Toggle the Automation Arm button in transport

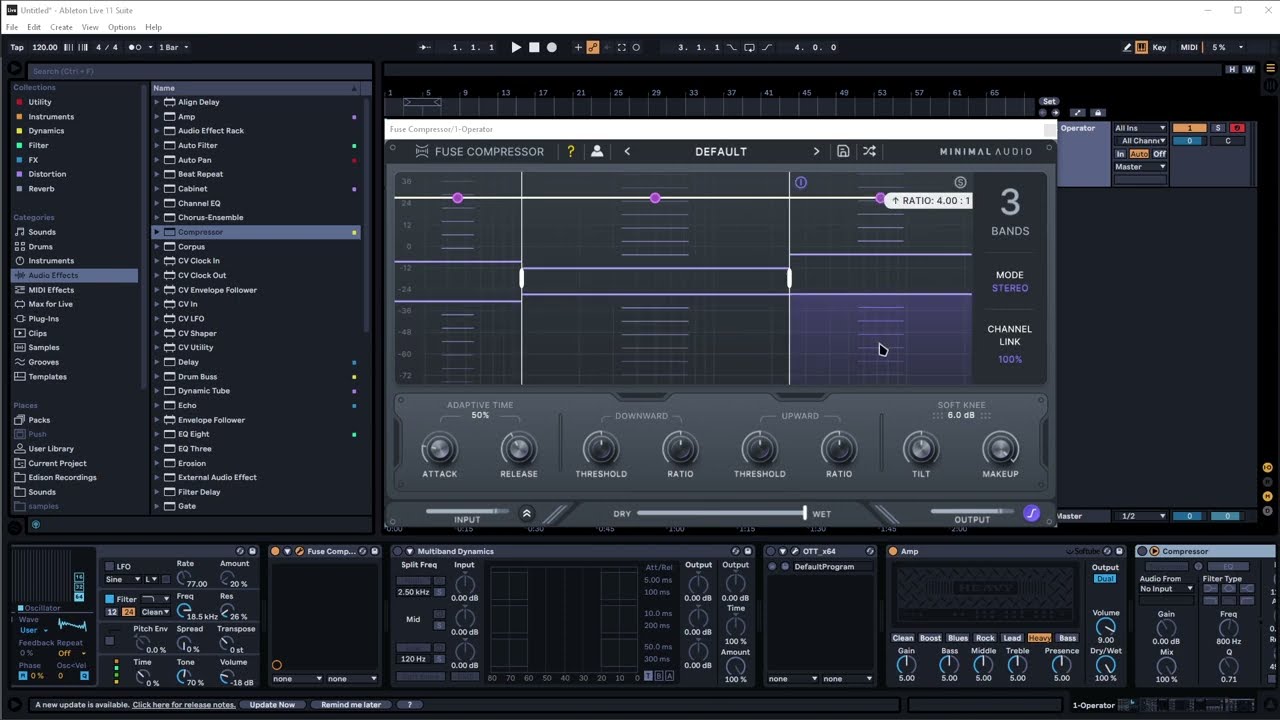pyautogui.click(x=593, y=47)
